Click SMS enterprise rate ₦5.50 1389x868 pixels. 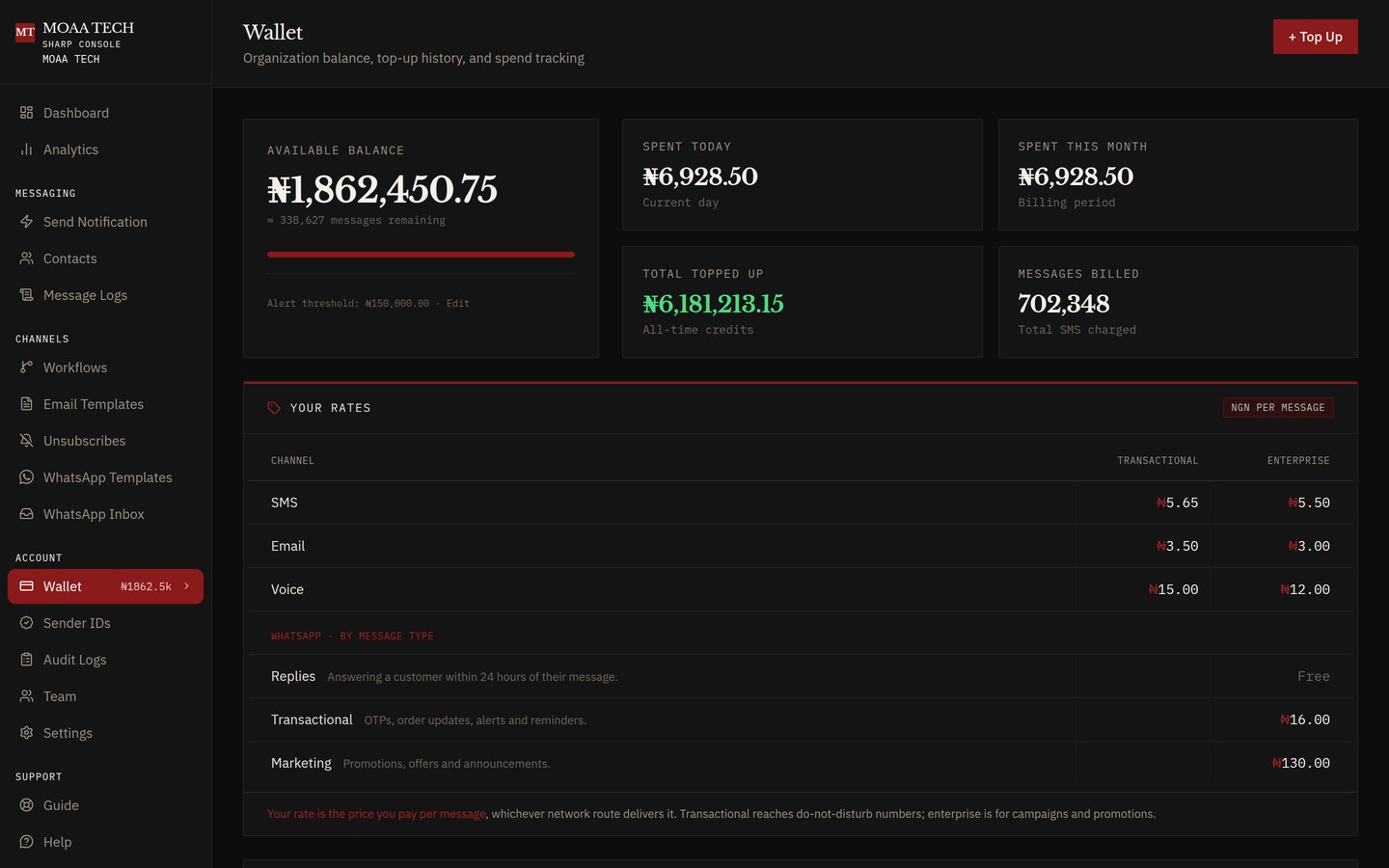click(1309, 502)
